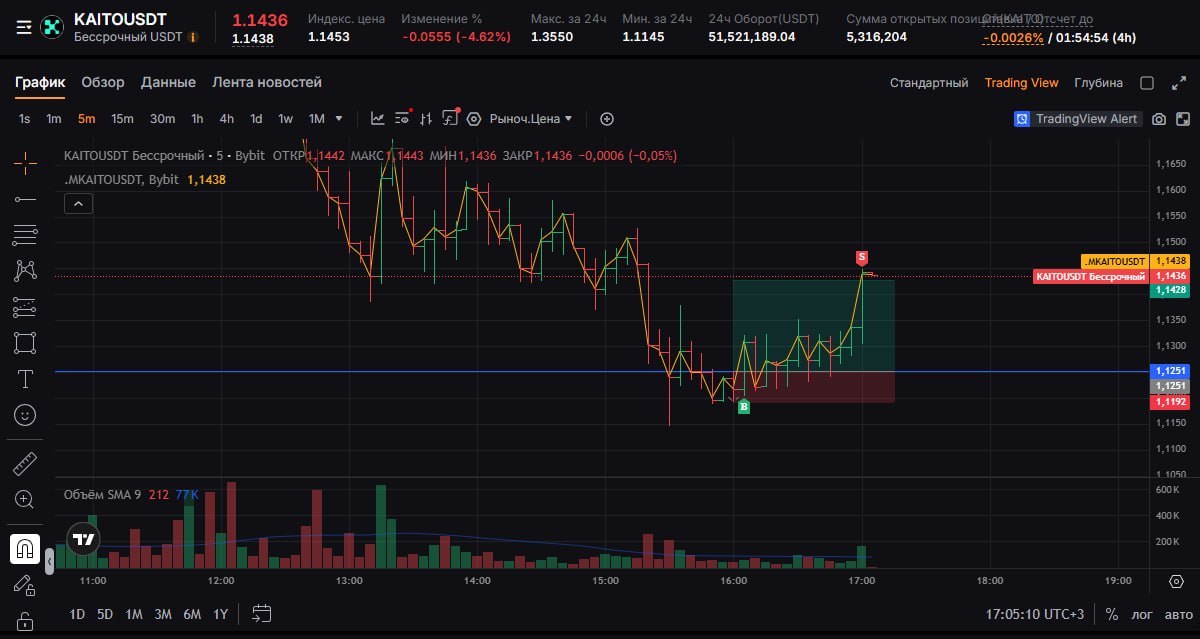Screen dimensions: 1200x639
Task: Open the indicators fx menu
Action: [x=450, y=118]
